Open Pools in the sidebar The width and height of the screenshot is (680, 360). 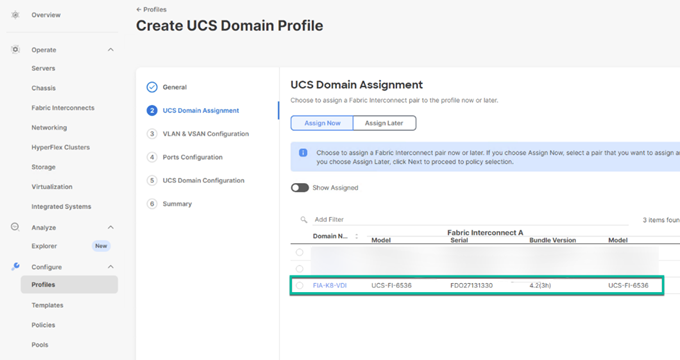[40, 345]
